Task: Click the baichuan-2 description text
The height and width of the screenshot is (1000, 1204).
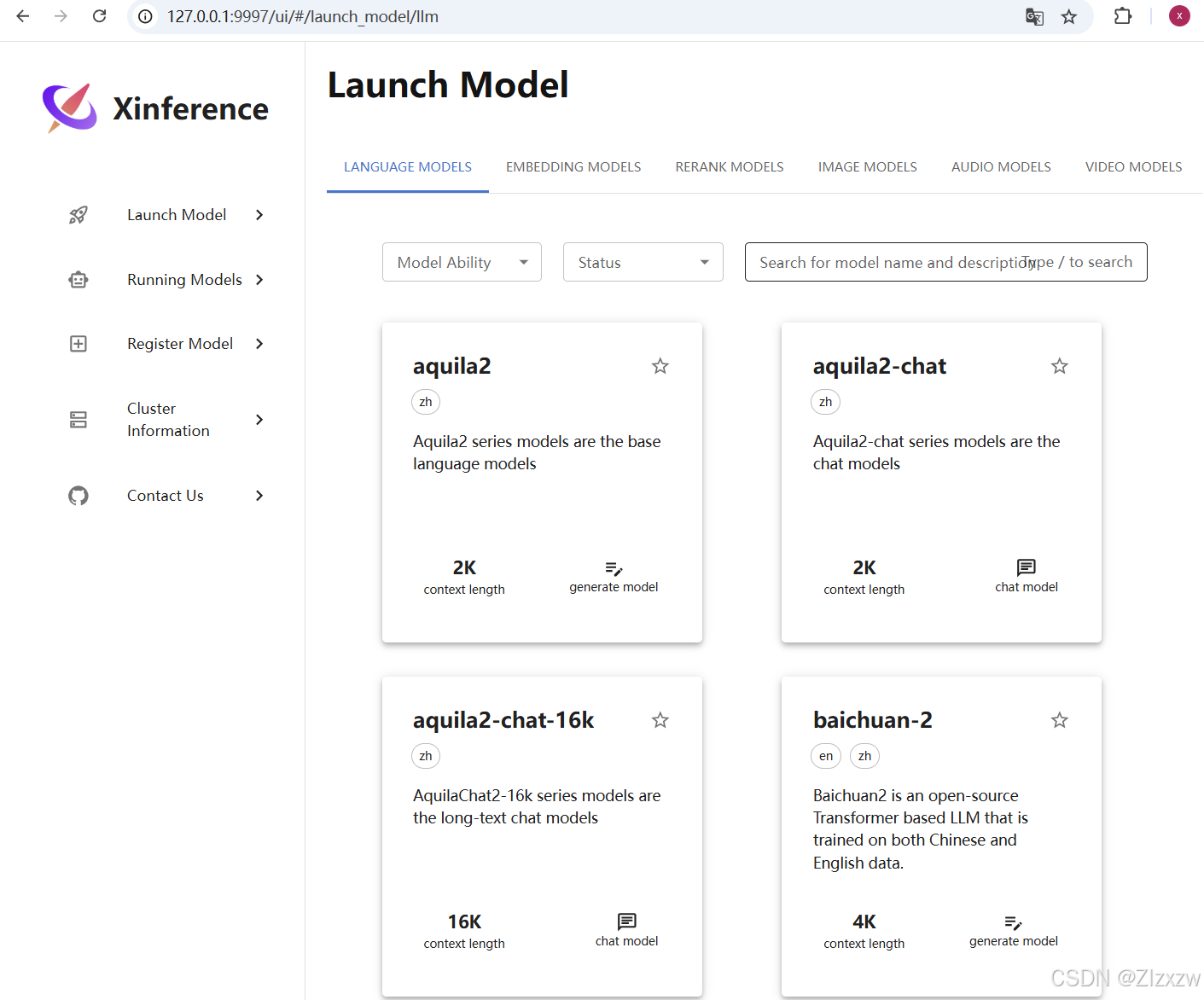Action: [921, 828]
